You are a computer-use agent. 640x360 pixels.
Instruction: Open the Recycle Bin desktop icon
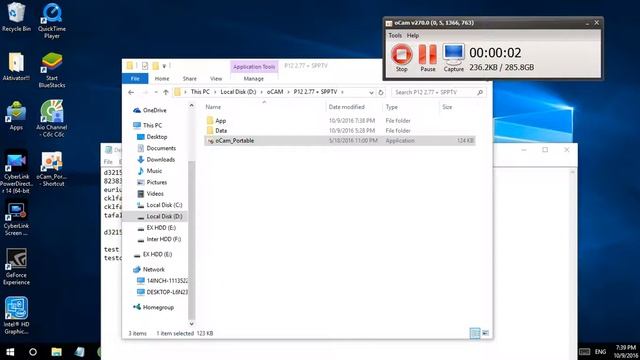click(x=16, y=17)
